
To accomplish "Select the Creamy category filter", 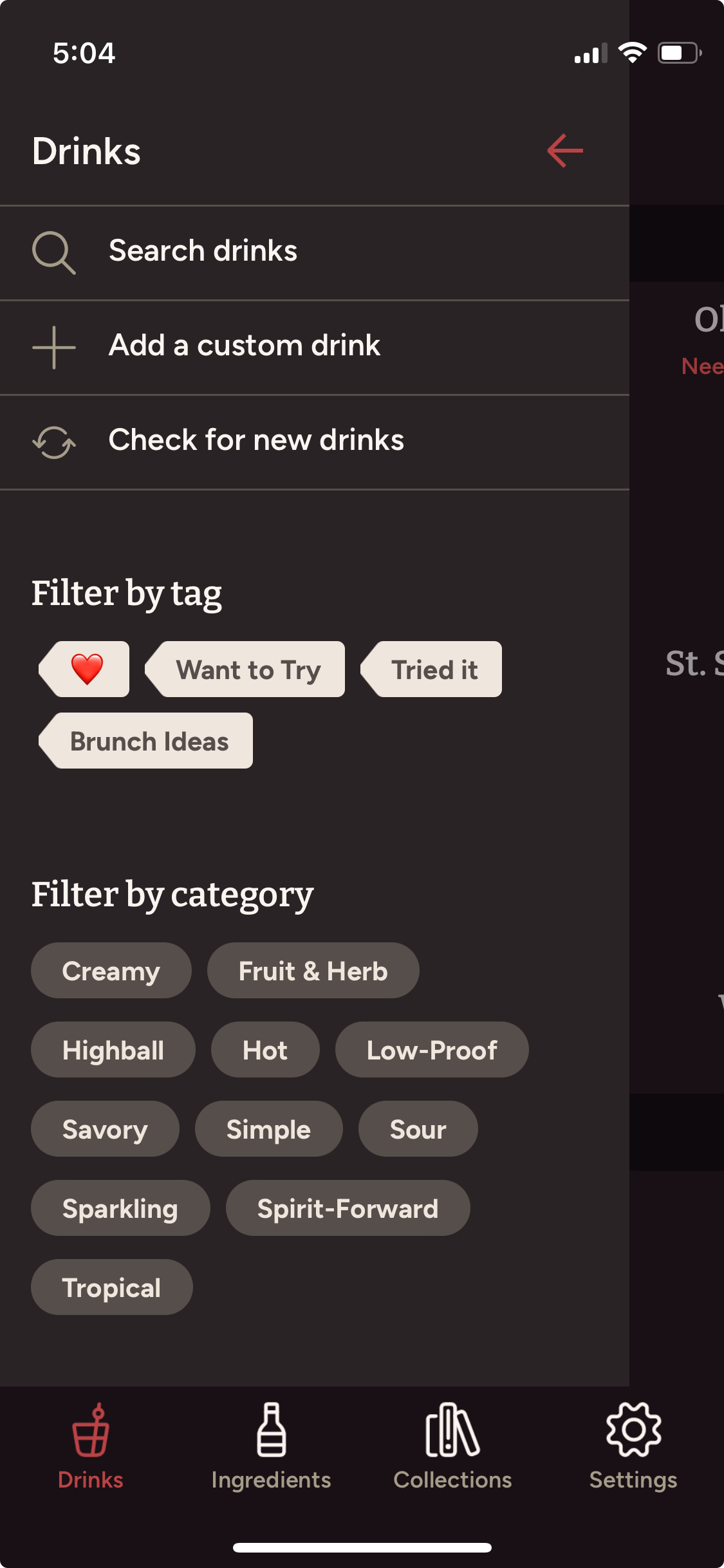I will point(111,971).
